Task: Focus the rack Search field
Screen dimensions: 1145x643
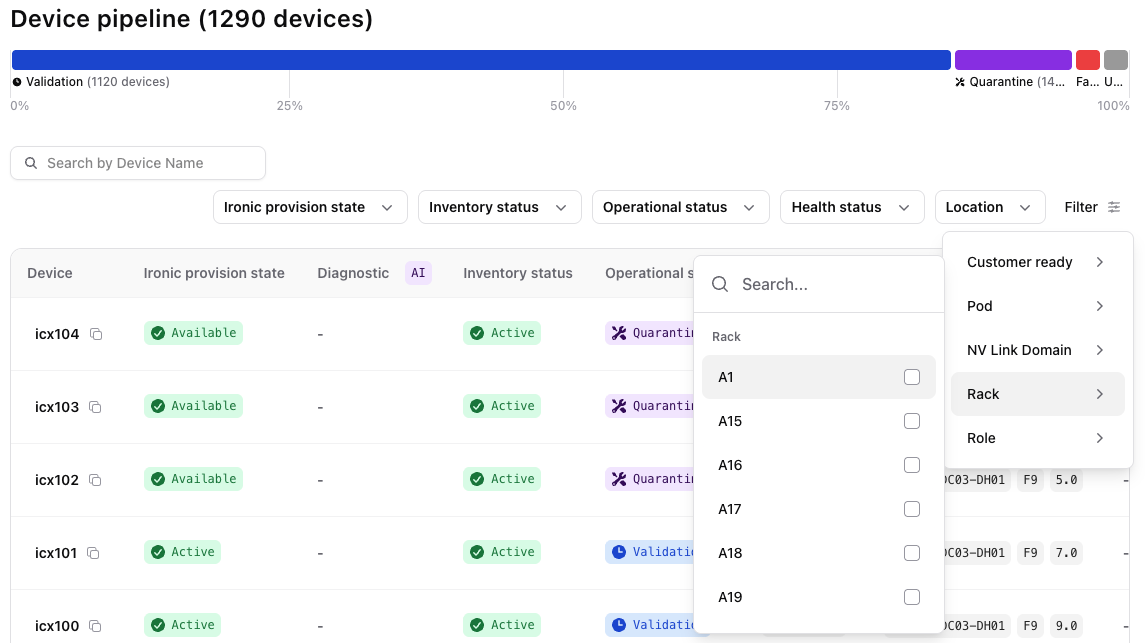Action: point(819,284)
